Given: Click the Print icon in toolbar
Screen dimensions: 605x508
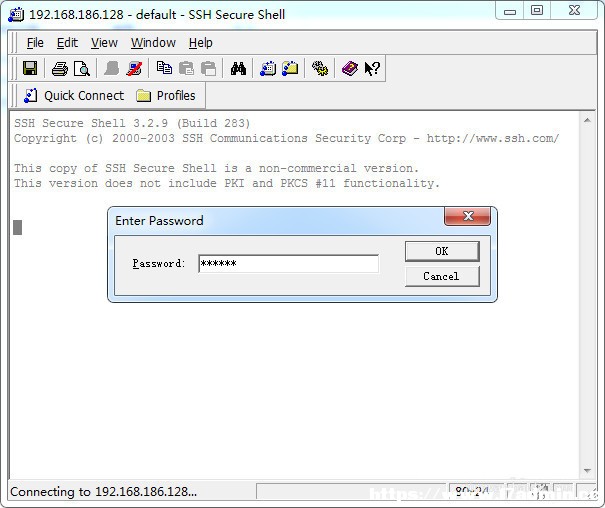Looking at the screenshot, I should [x=60, y=69].
